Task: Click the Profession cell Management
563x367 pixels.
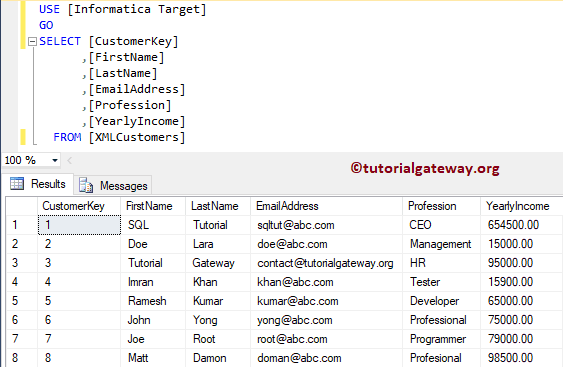Action: [x=441, y=244]
